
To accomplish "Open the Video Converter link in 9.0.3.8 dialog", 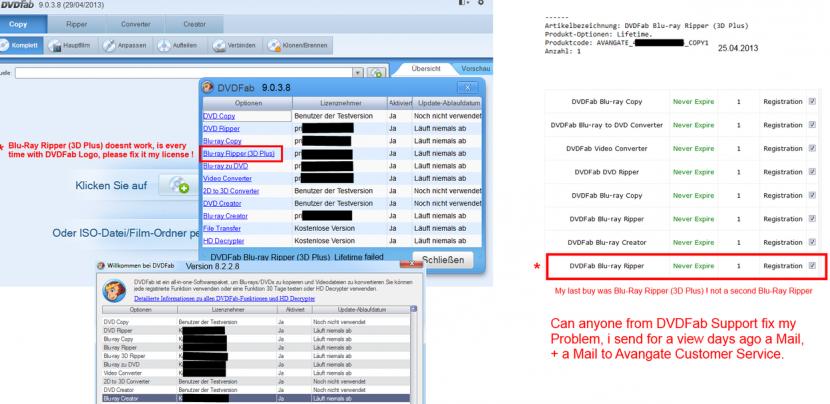I will 228,178.
